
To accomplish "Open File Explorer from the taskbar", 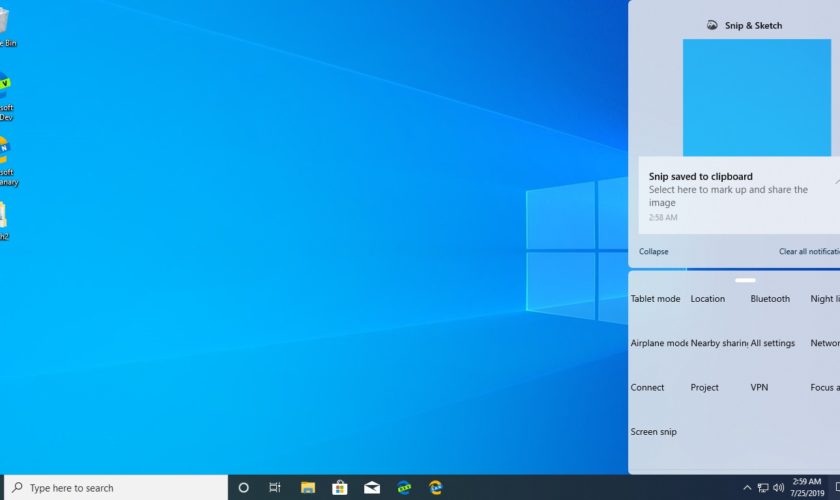I will [308, 488].
